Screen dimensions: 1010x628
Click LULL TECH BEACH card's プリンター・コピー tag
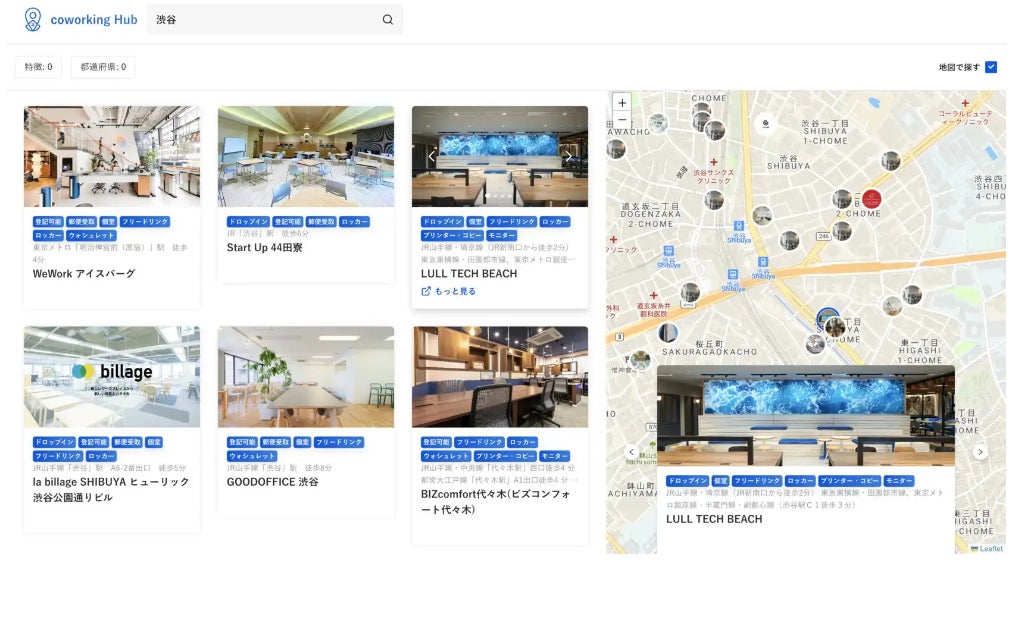[452, 236]
